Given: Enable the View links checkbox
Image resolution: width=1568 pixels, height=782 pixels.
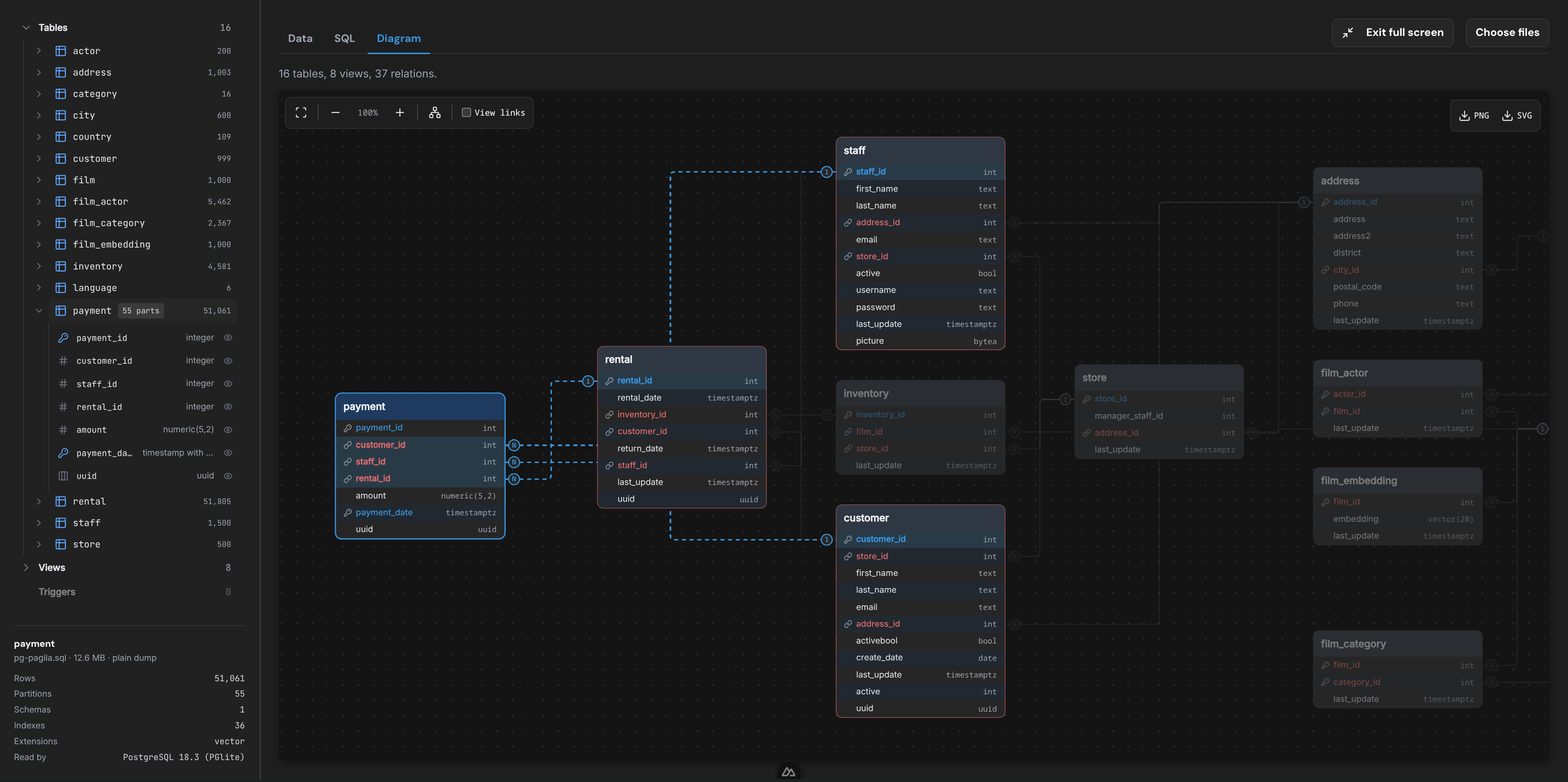Looking at the screenshot, I should pyautogui.click(x=466, y=112).
